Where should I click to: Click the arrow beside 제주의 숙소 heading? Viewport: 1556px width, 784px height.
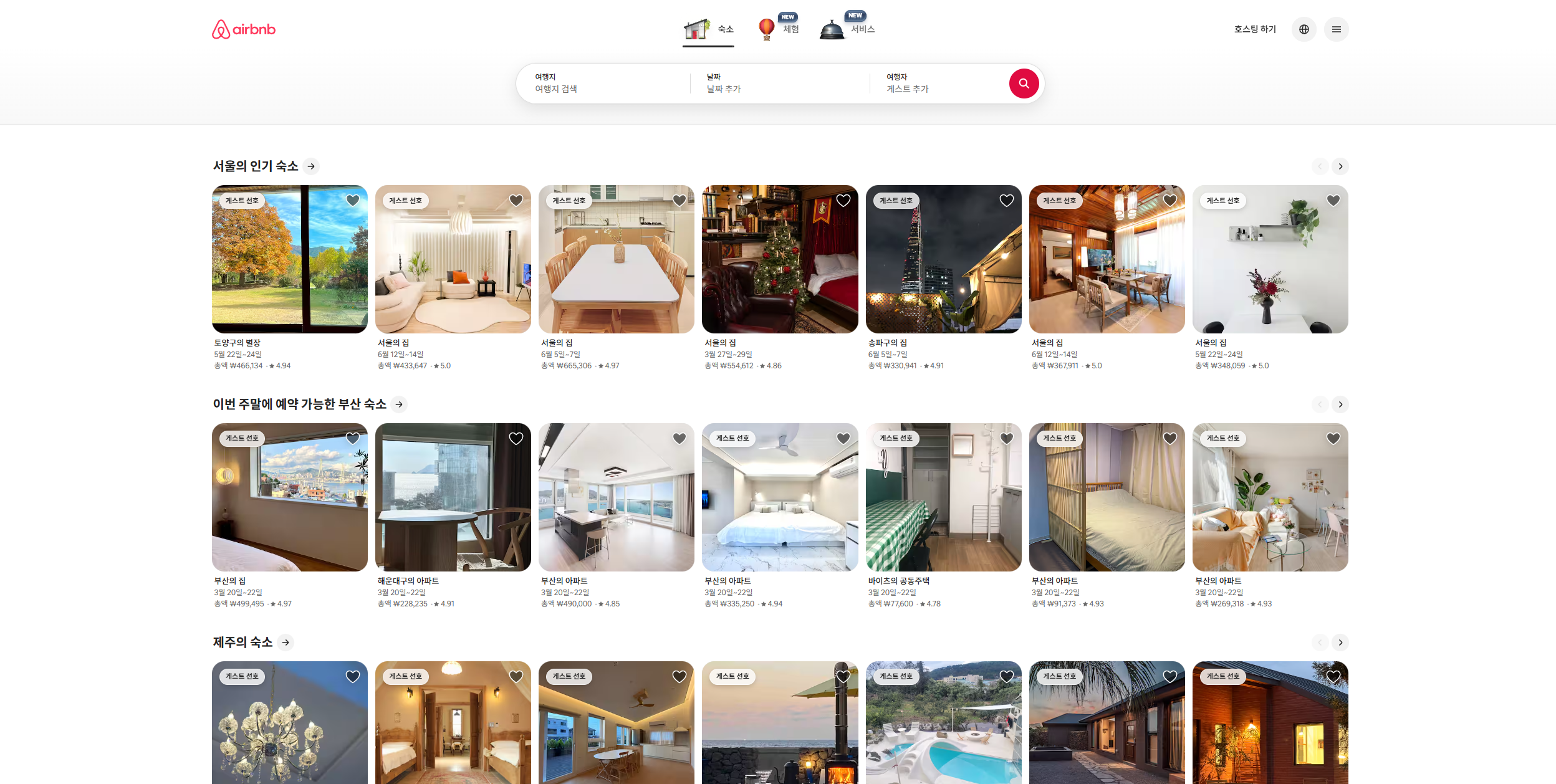(x=286, y=643)
